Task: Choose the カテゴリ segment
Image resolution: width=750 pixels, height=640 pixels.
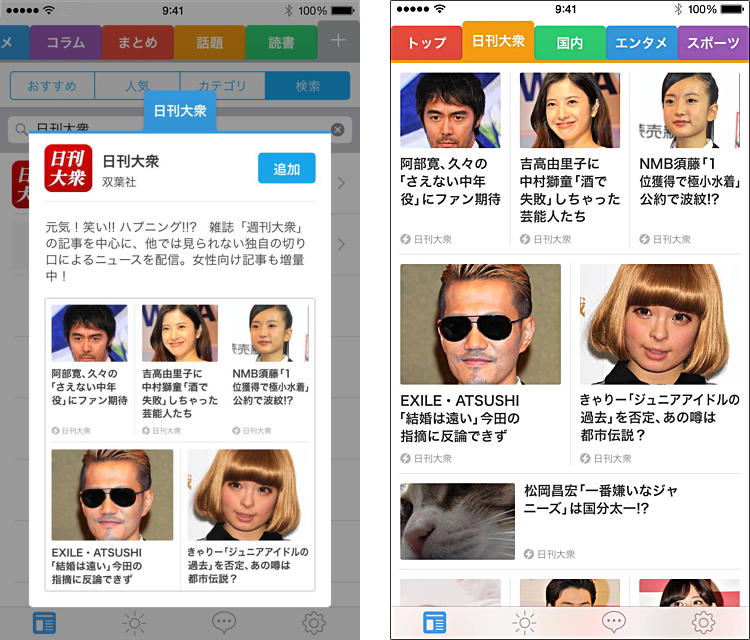Action: (x=222, y=86)
